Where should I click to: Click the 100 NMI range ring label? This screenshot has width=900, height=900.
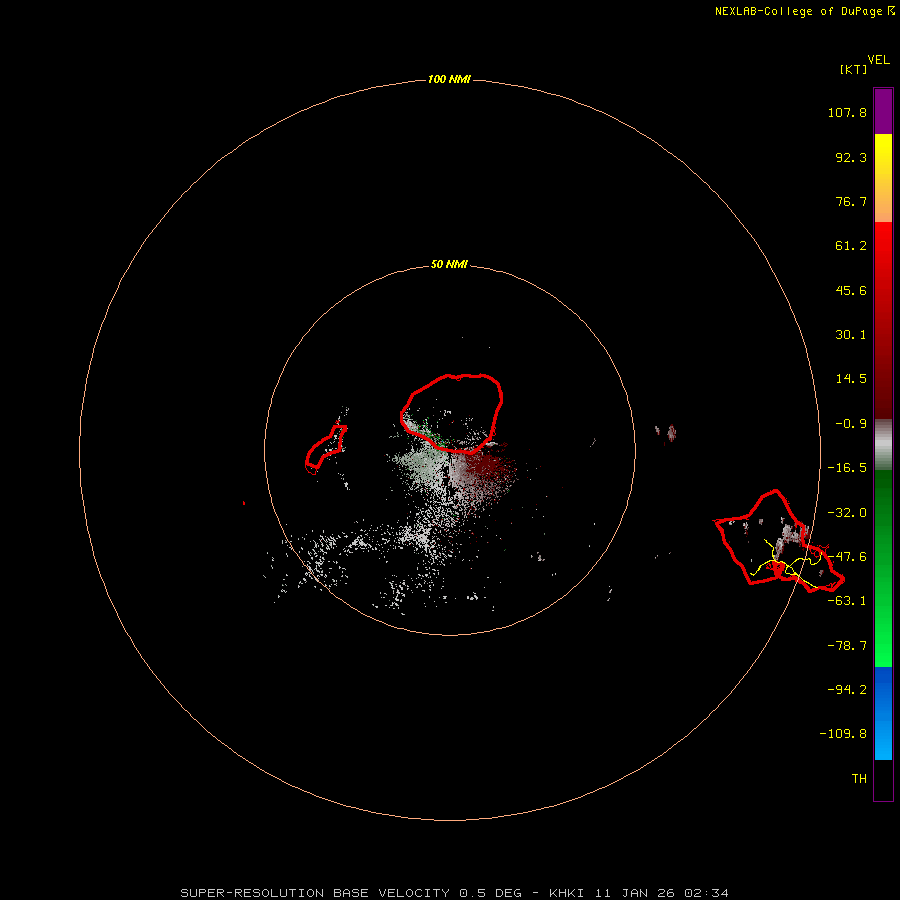pos(449,79)
